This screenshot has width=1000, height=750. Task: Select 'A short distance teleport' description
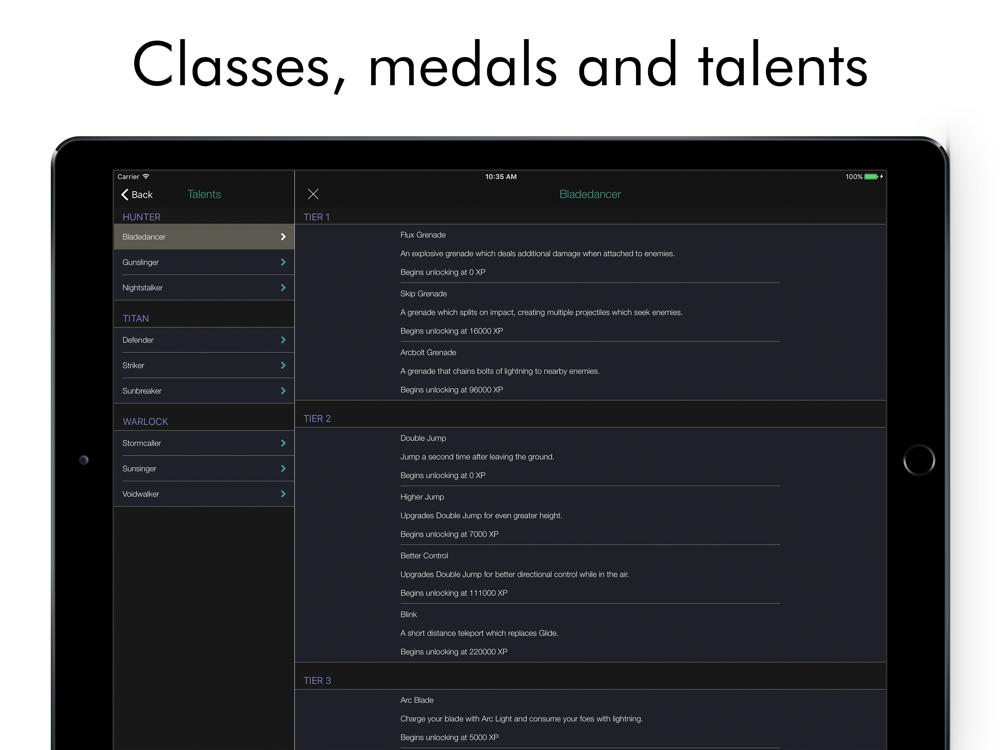tap(479, 633)
